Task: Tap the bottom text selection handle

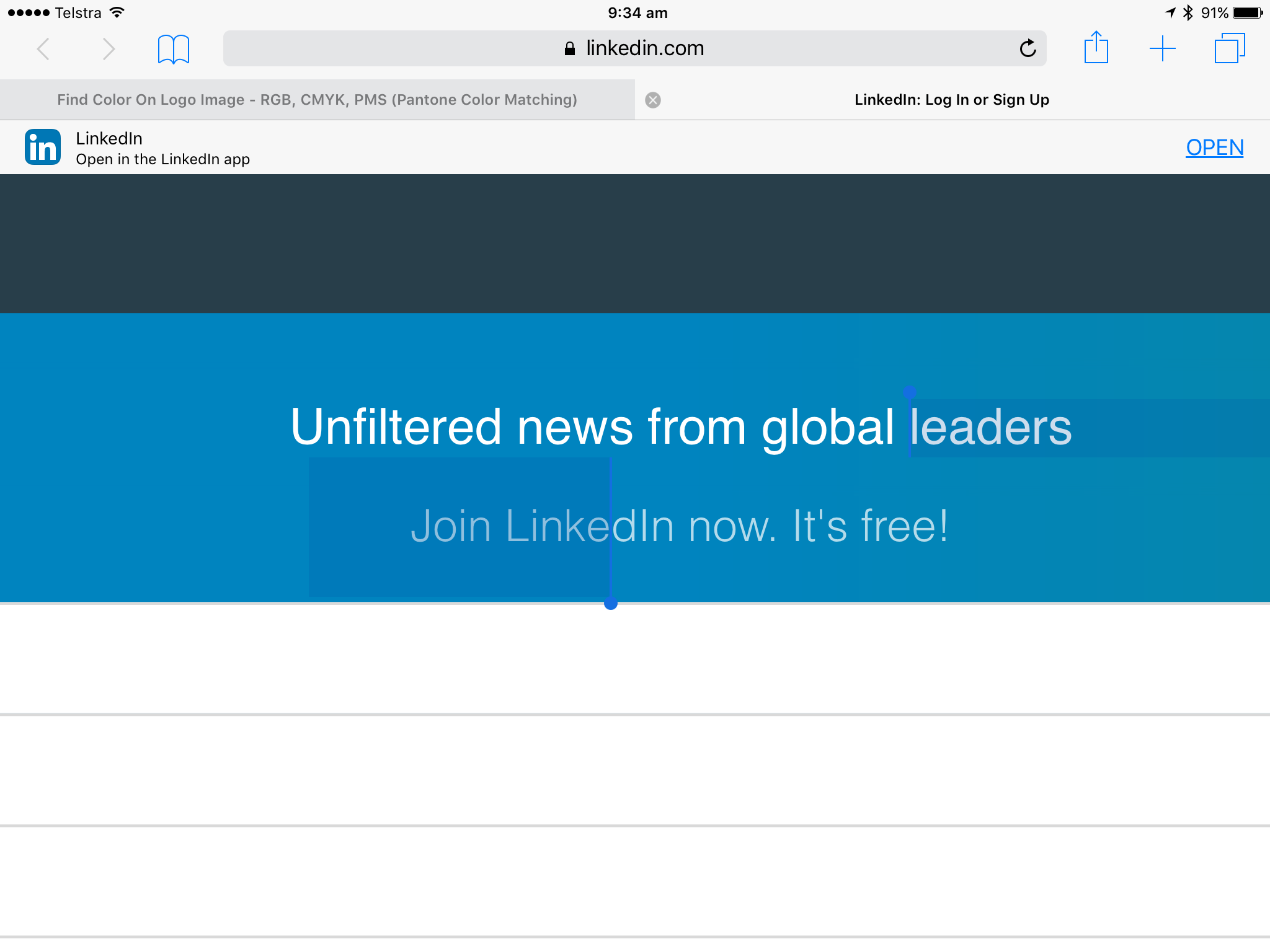Action: 611,603
